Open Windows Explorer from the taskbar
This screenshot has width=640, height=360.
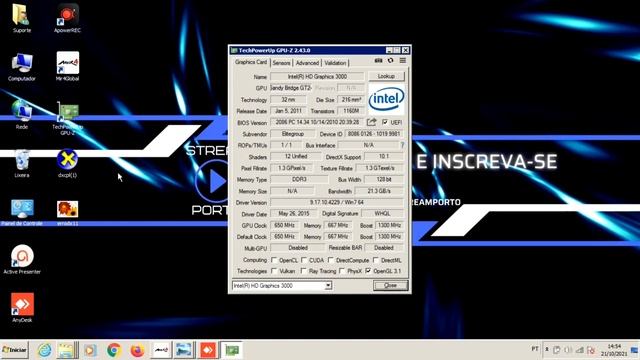[66, 350]
